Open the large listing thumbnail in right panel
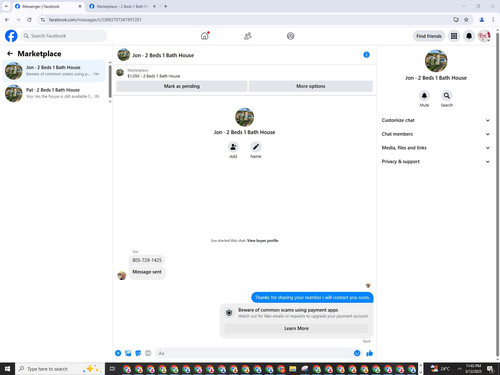Screen dimensions: 500x375 click(436, 61)
